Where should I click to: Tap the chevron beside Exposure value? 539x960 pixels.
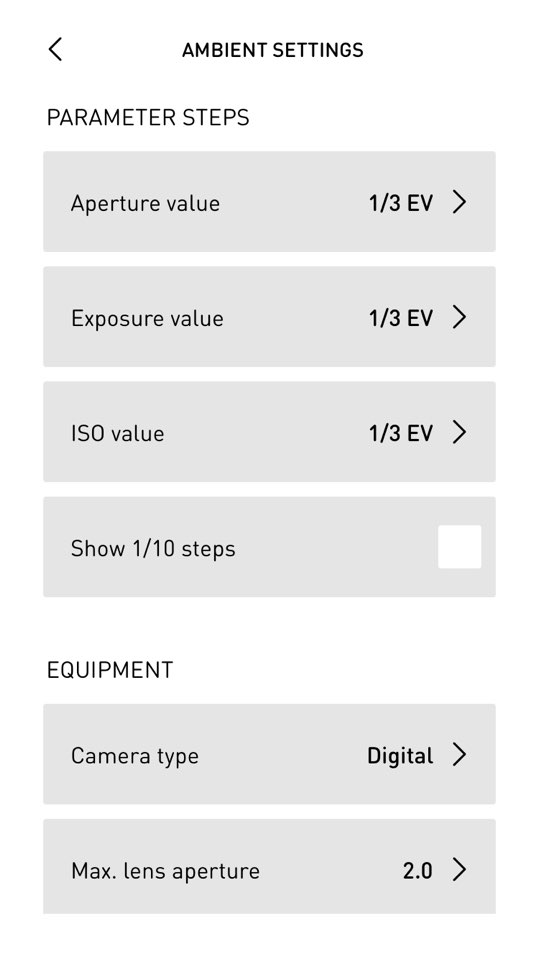459,317
